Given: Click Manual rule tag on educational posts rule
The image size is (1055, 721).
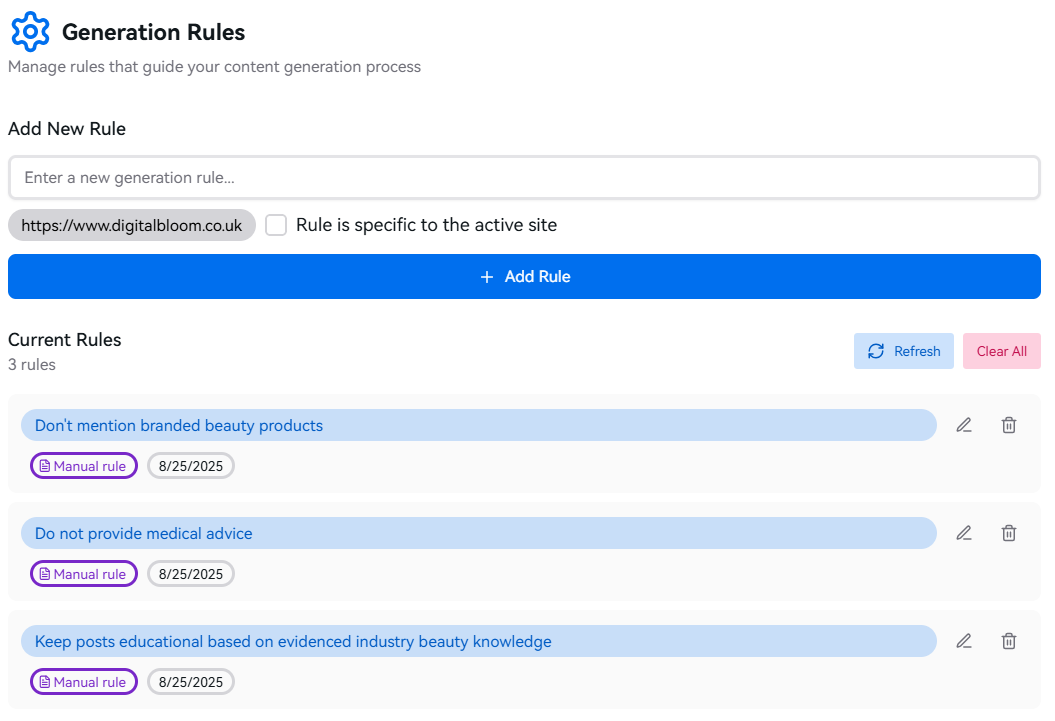Looking at the screenshot, I should (84, 682).
